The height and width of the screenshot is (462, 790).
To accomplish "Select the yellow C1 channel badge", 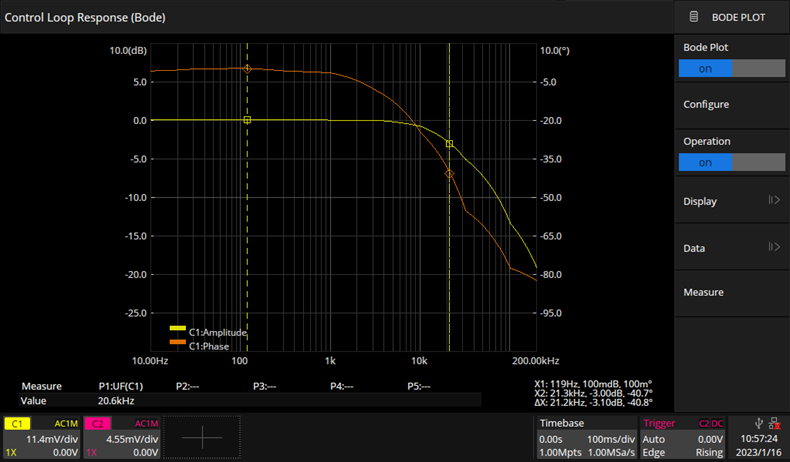I will coord(17,424).
